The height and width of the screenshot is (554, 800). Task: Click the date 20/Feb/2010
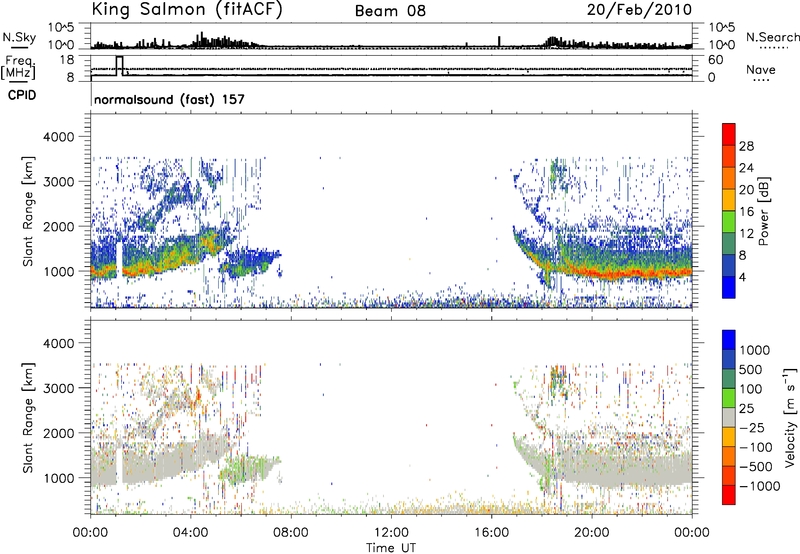(639, 9)
